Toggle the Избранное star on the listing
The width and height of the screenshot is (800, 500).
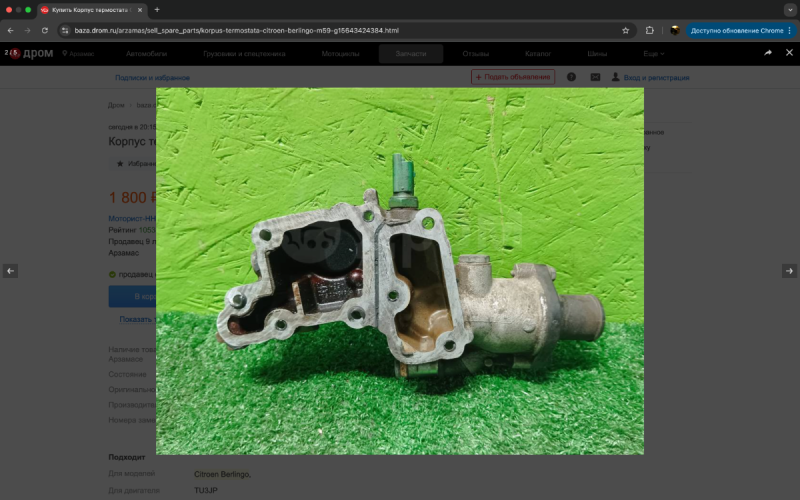click(x=121, y=163)
